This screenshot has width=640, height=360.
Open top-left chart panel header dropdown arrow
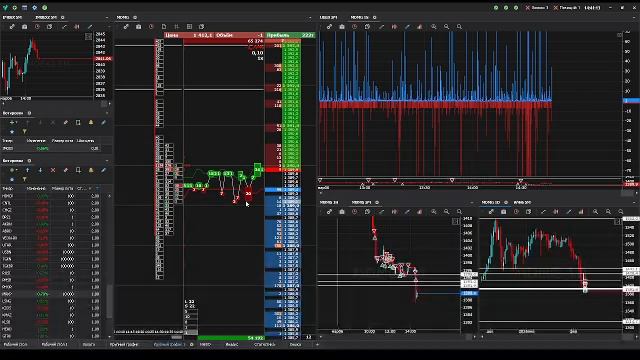click(107, 18)
